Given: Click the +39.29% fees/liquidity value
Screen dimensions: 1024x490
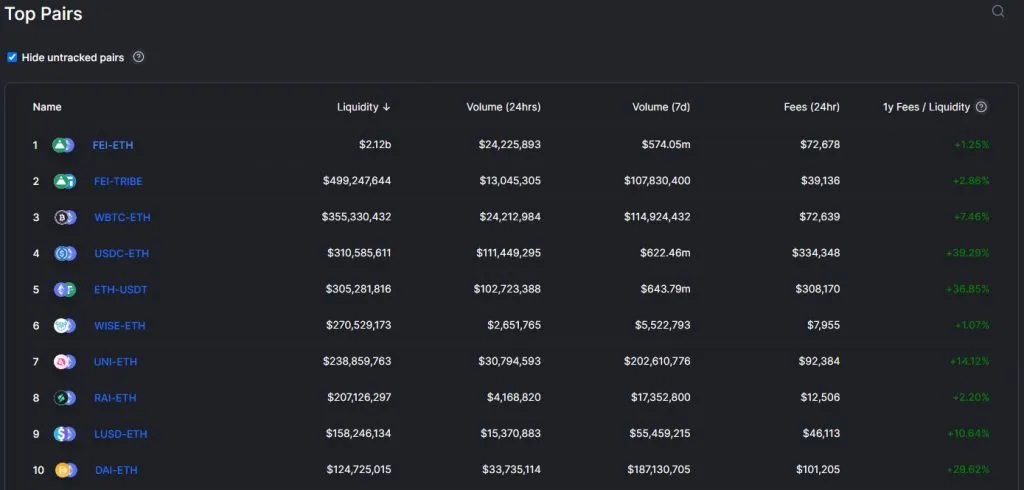Looking at the screenshot, I should pyautogui.click(x=968, y=253).
